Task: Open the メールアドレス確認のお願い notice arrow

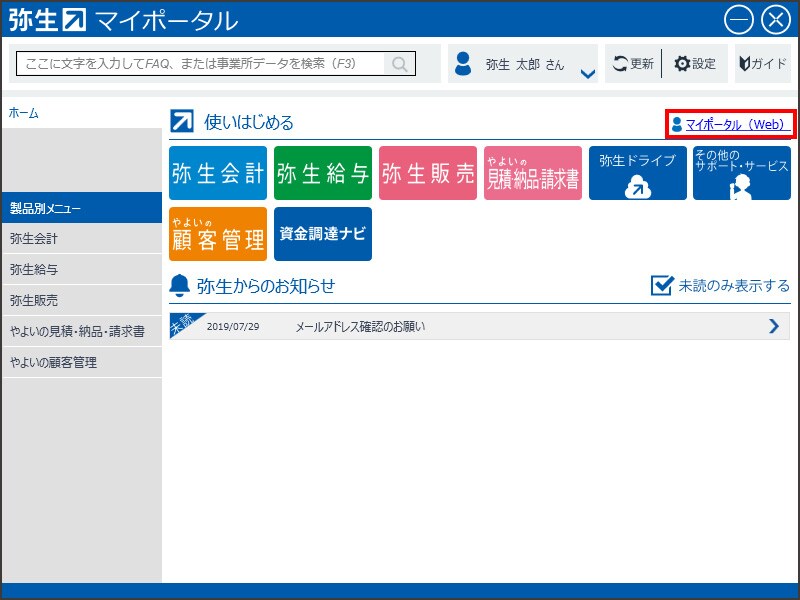Action: 774,326
